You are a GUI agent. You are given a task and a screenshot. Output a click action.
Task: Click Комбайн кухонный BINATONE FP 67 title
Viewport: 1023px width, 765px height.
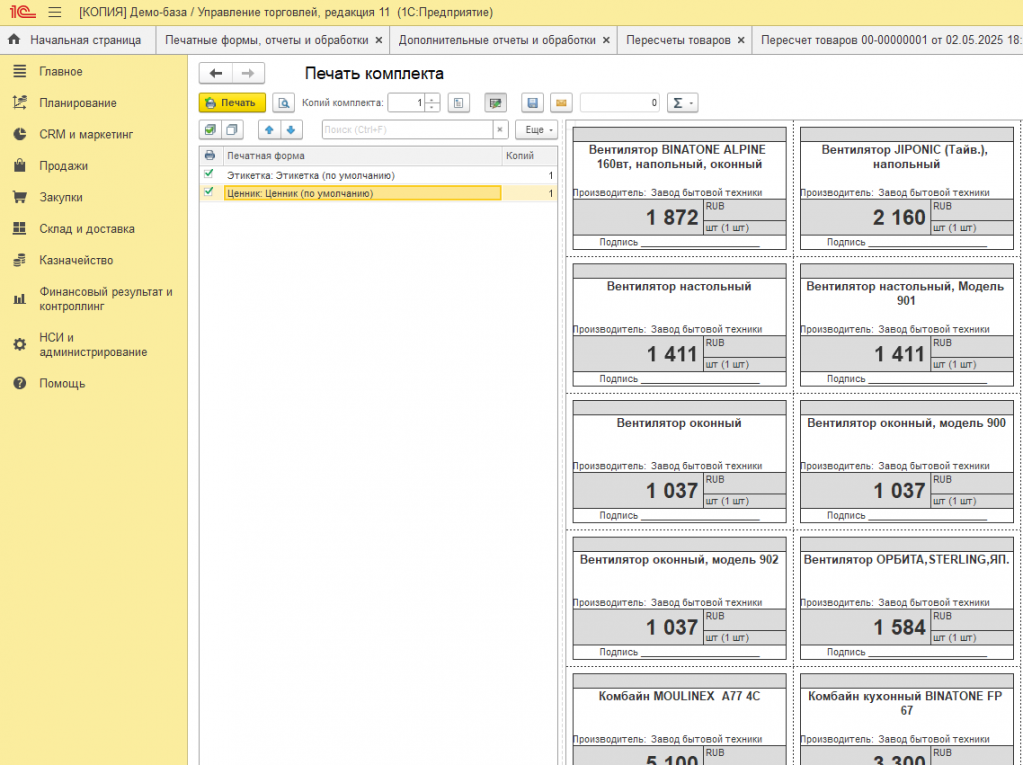point(905,703)
